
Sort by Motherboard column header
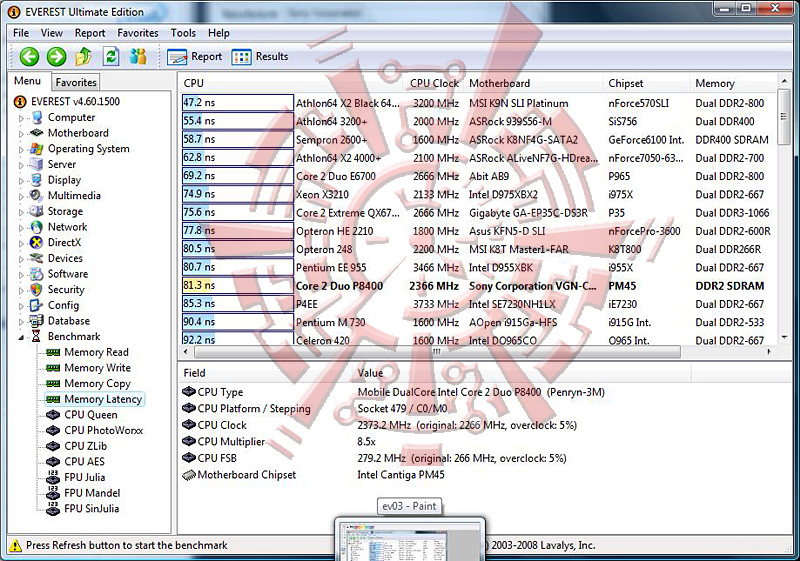click(x=534, y=83)
